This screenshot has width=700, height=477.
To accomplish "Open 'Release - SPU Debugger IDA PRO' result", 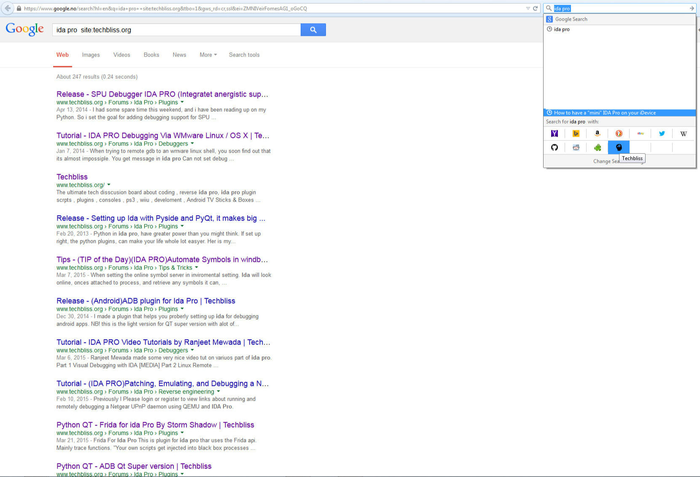I will click(162, 94).
